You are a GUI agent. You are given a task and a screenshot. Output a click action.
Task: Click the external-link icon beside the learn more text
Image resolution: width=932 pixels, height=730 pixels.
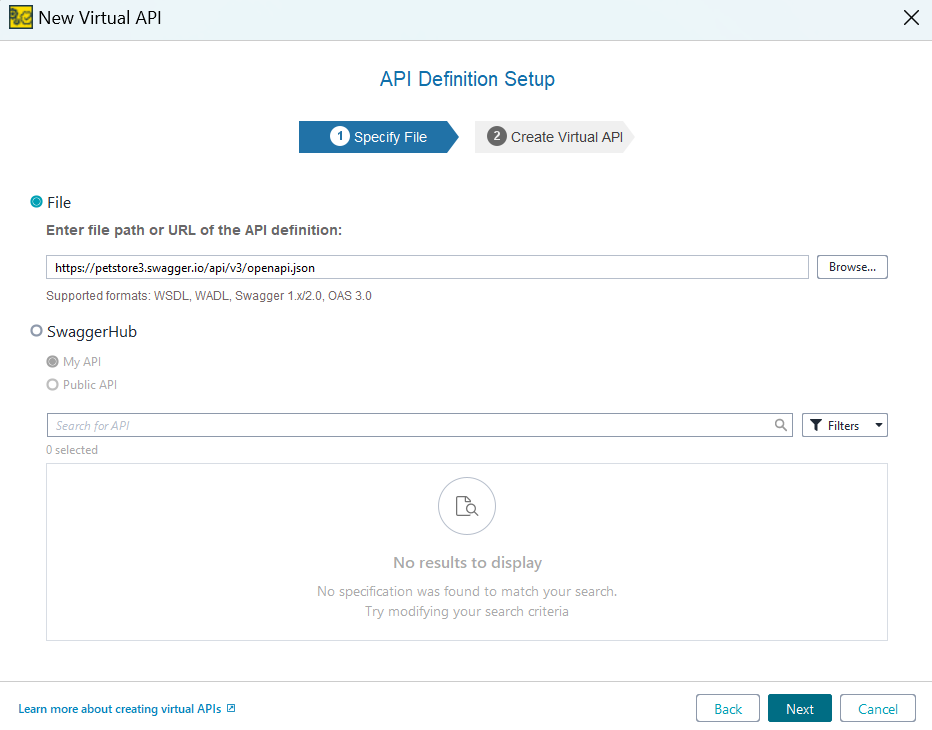pyautogui.click(x=230, y=707)
